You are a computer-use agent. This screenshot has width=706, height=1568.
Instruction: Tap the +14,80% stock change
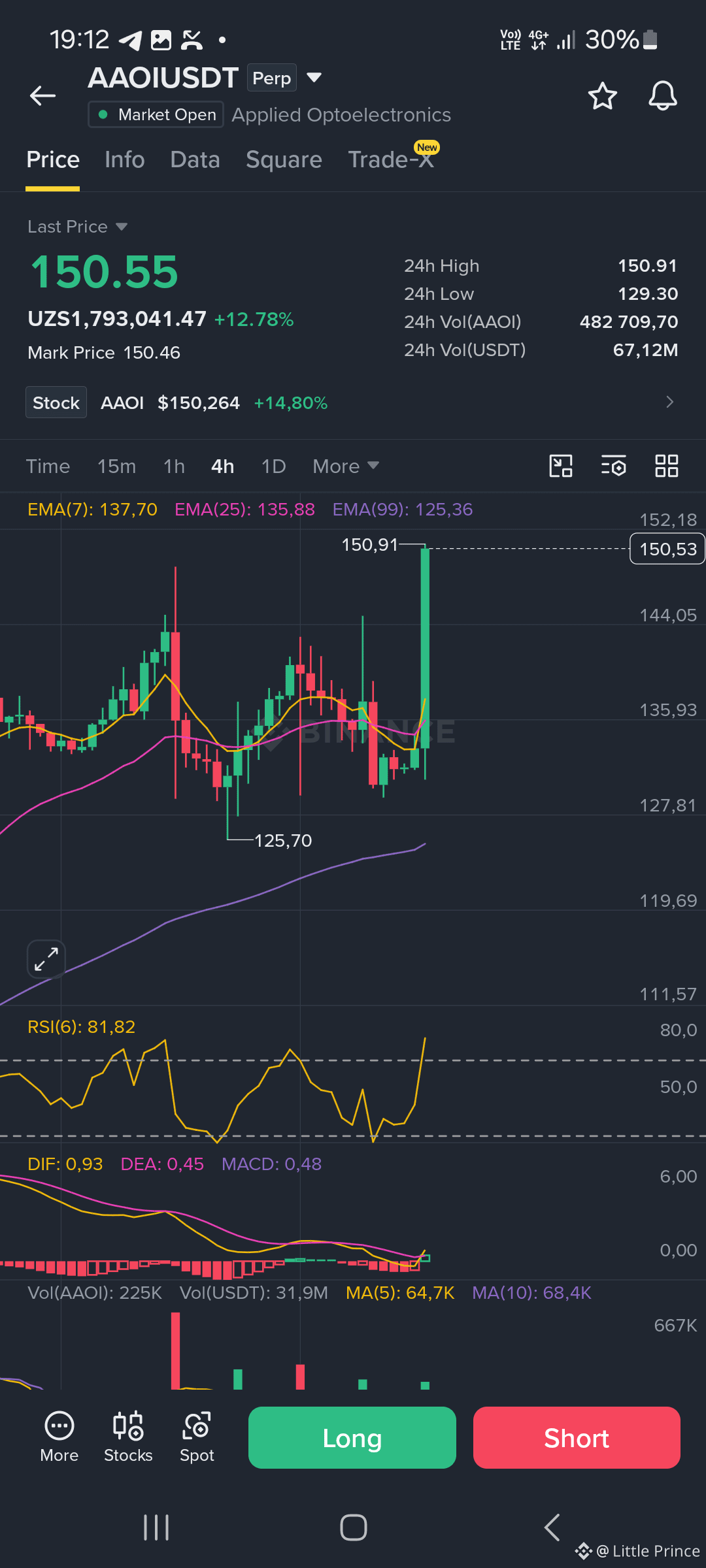pos(291,402)
